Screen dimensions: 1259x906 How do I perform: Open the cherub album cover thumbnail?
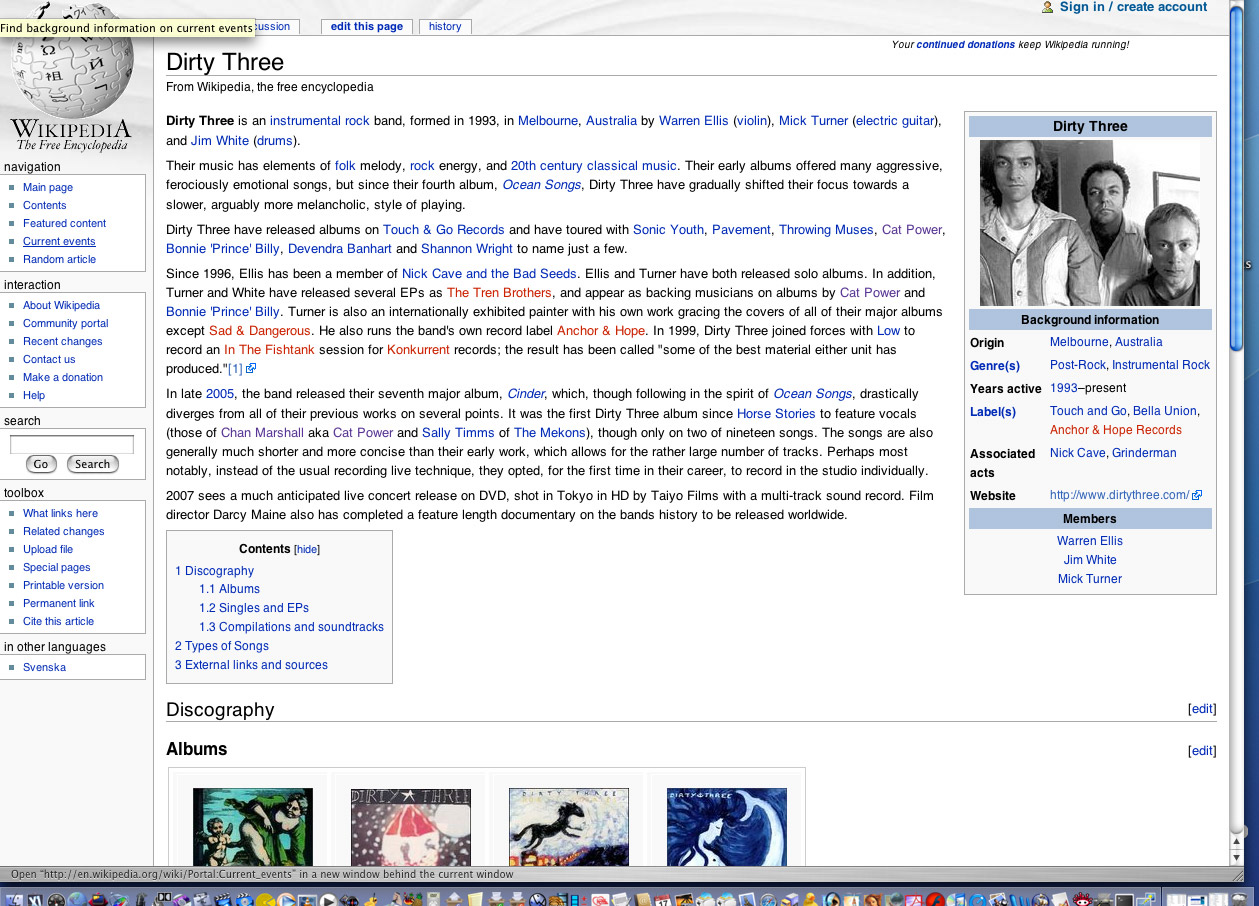click(x=252, y=826)
